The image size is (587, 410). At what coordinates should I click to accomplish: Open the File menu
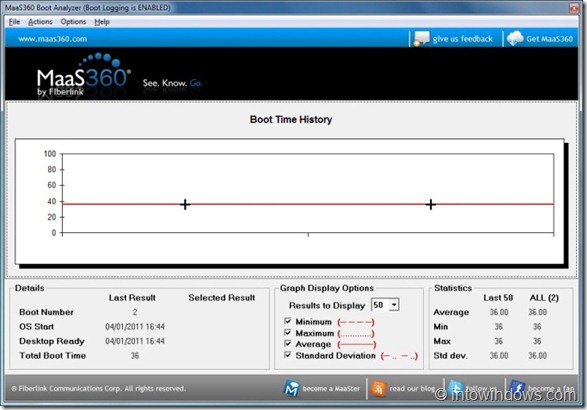click(x=14, y=22)
